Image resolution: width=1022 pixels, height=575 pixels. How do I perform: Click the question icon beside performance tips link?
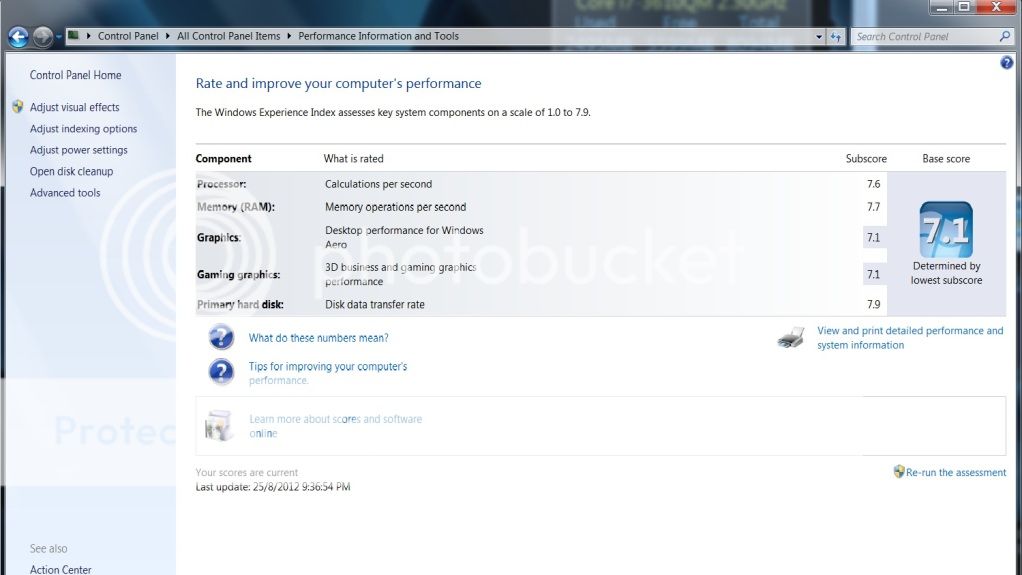pos(221,372)
